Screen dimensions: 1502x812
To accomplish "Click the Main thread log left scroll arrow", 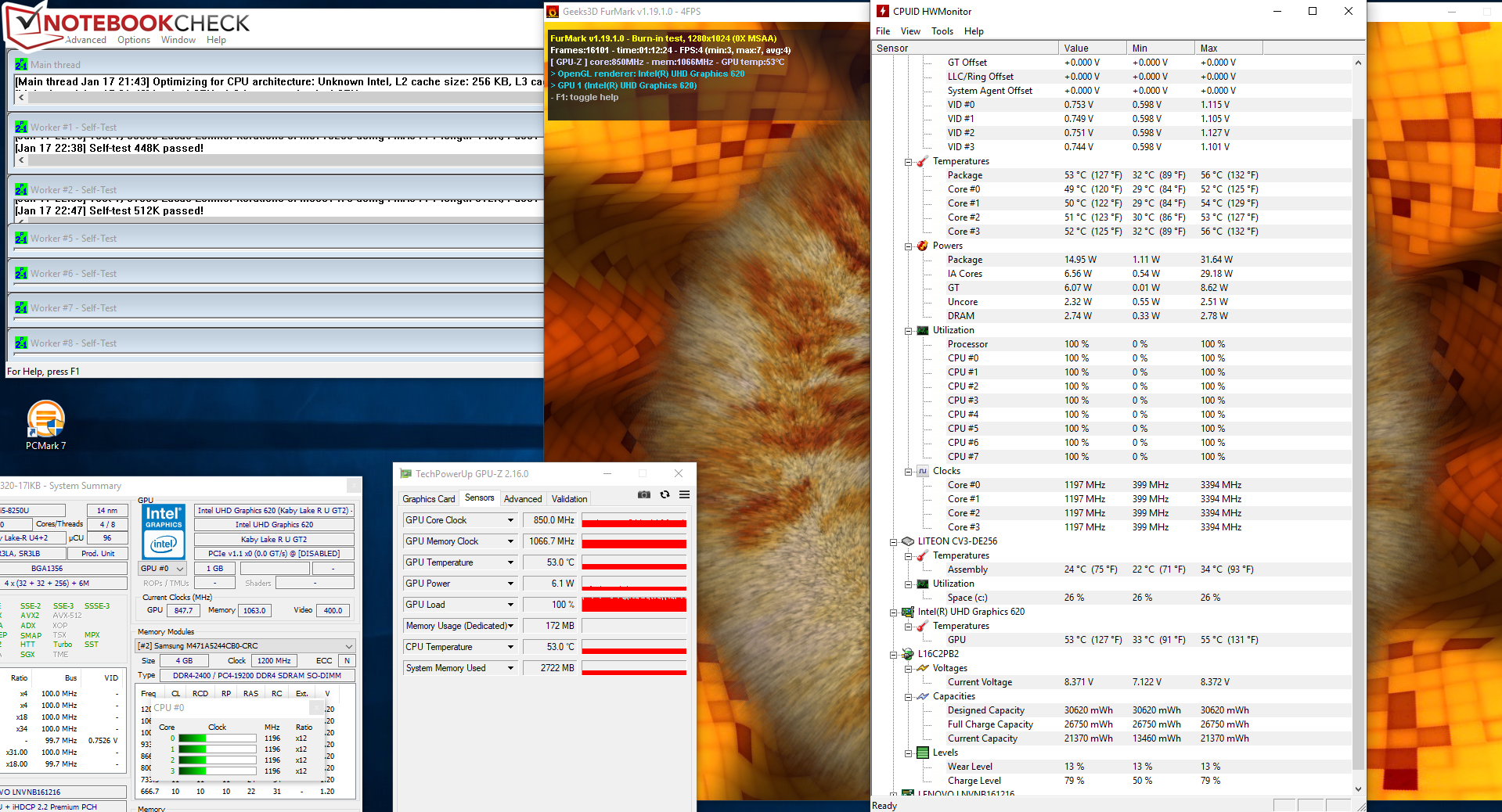I will click(x=21, y=98).
